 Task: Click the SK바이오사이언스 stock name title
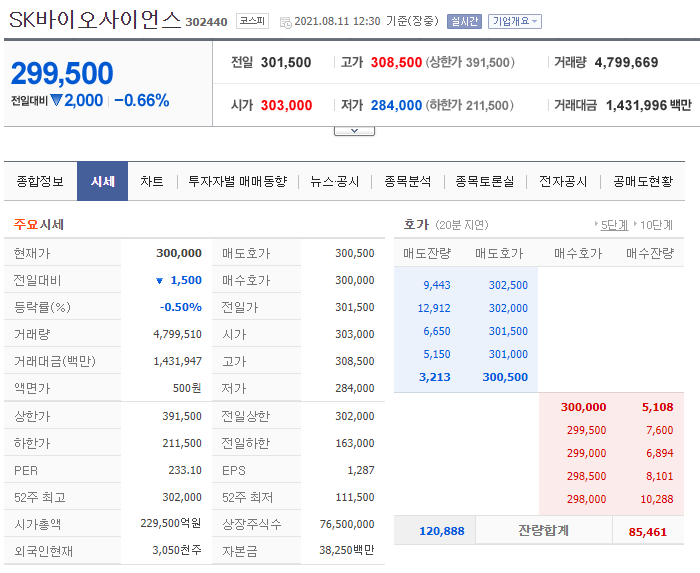tap(95, 20)
